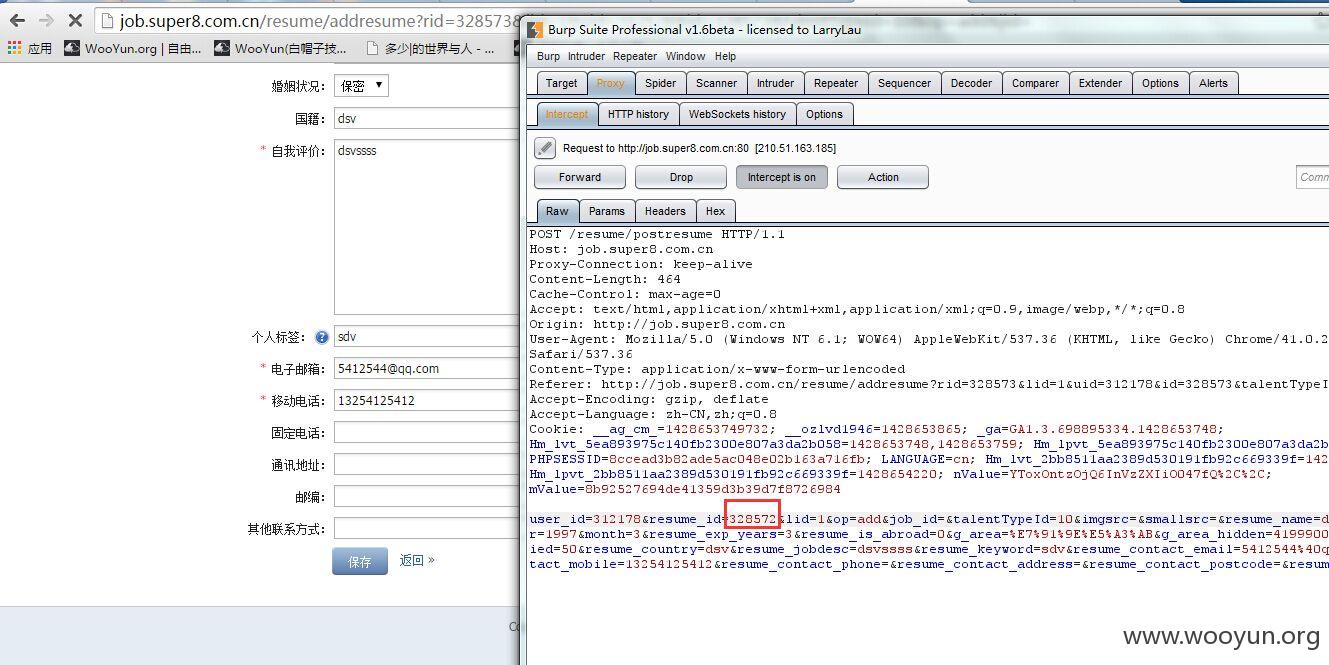Image resolution: width=1329 pixels, height=665 pixels.
Task: Click the 自我评价 textarea
Action: (x=427, y=227)
